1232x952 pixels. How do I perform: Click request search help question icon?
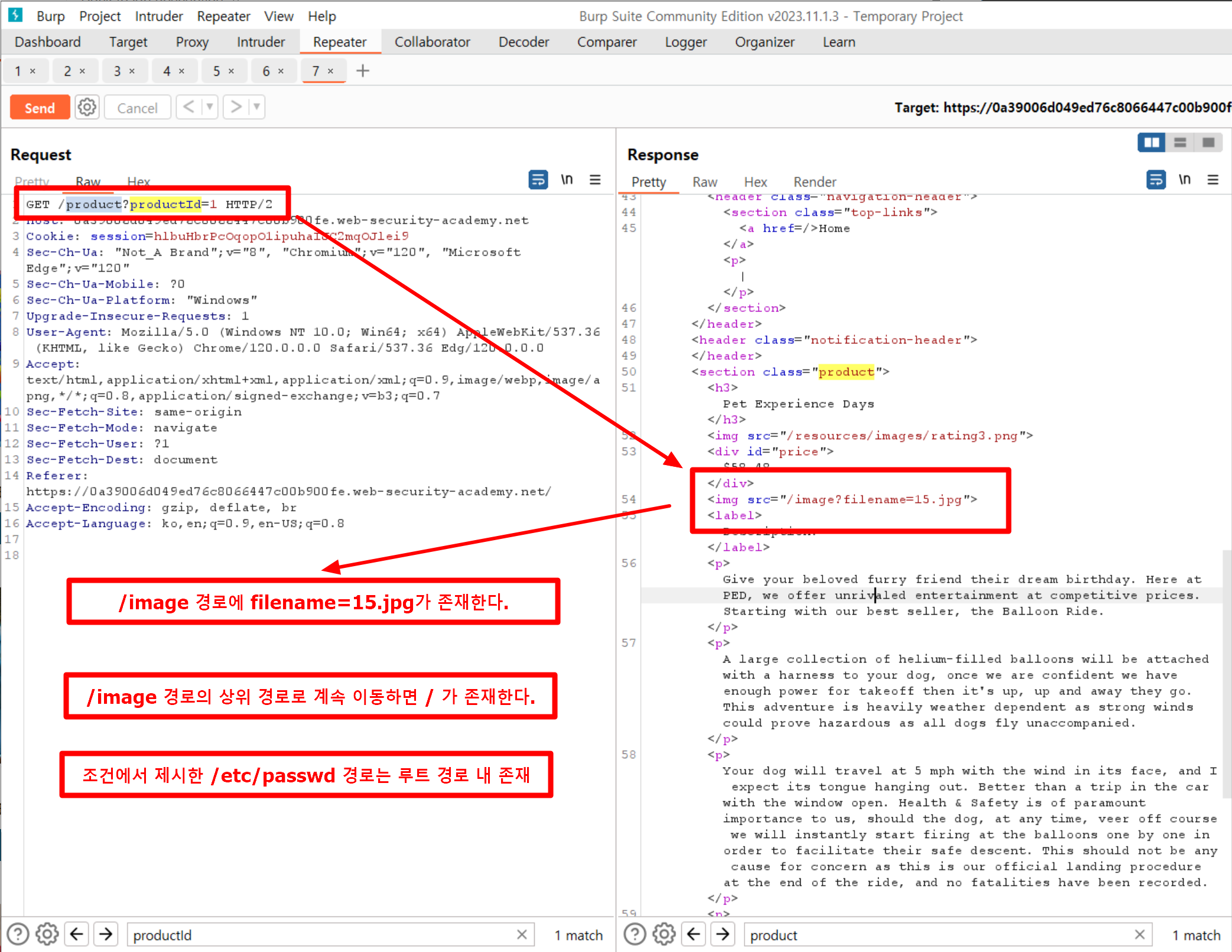coord(18,934)
